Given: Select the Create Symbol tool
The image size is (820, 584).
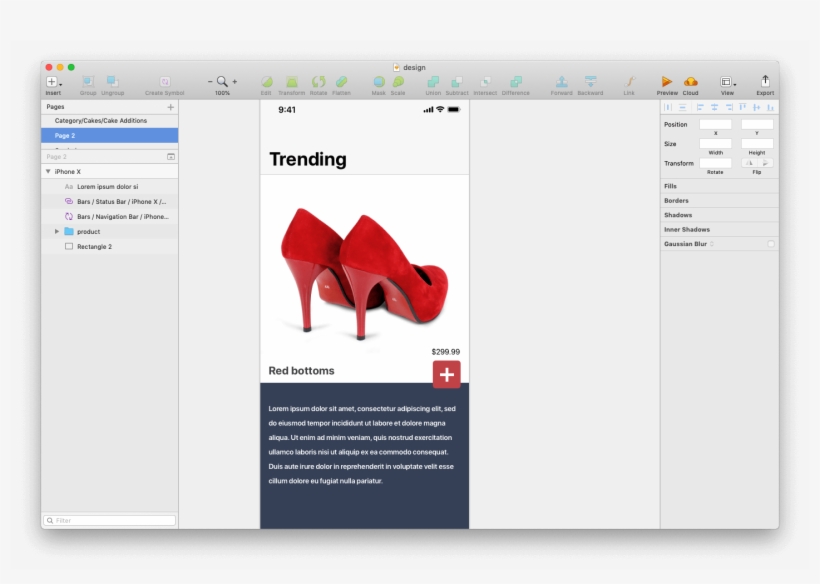Looking at the screenshot, I should (164, 82).
